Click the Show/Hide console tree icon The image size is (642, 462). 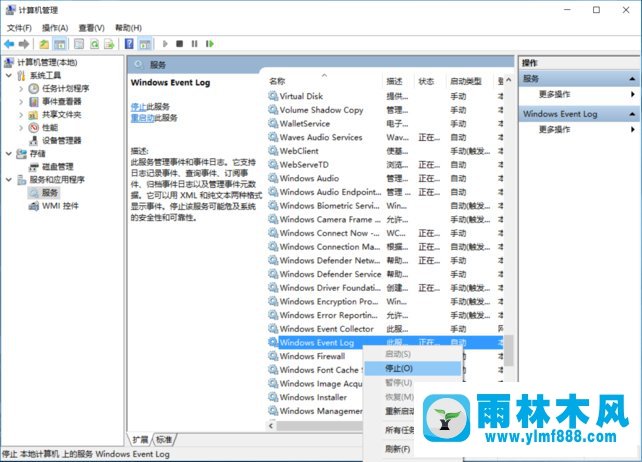(60, 44)
